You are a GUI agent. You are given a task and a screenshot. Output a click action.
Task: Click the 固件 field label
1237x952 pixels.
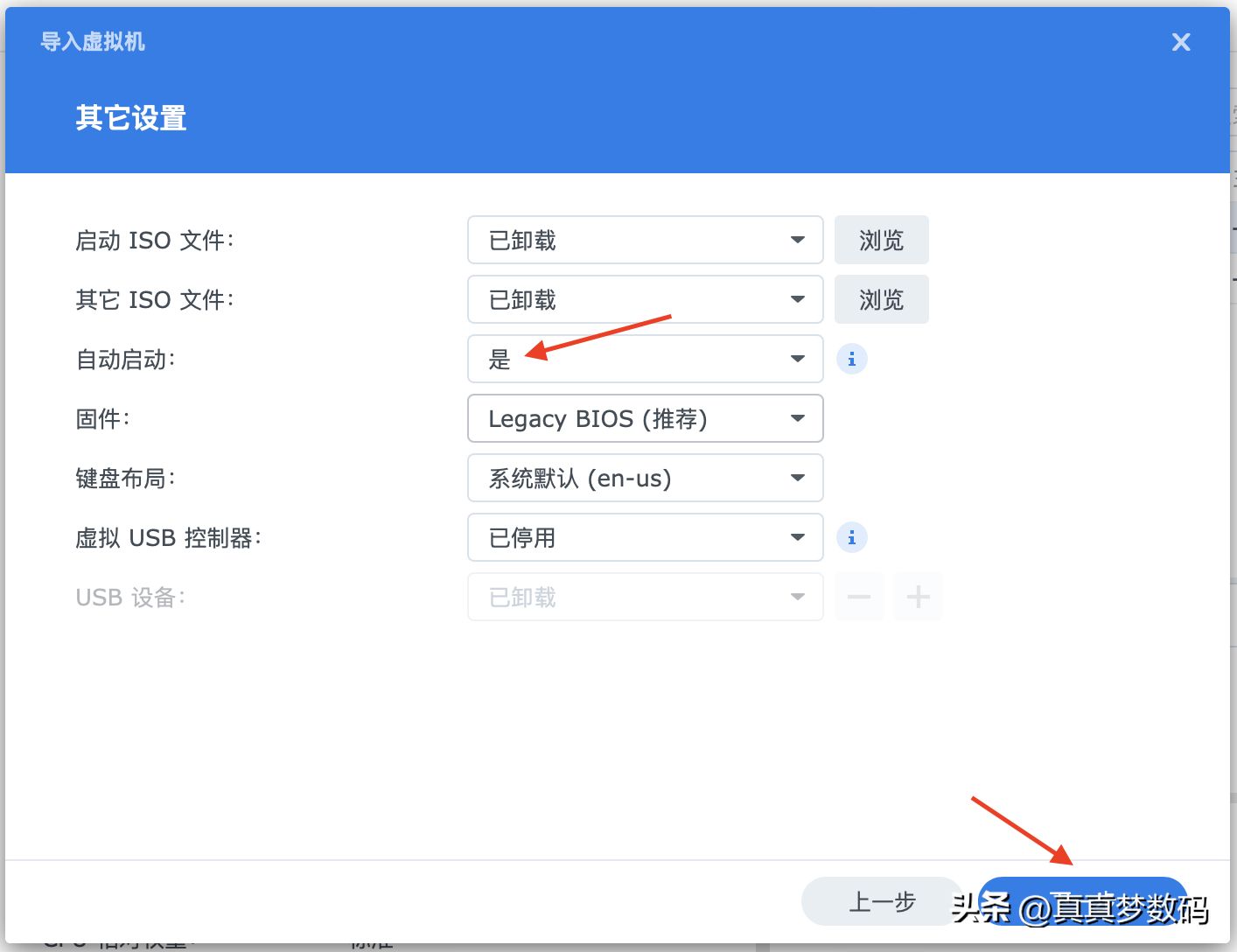102,419
